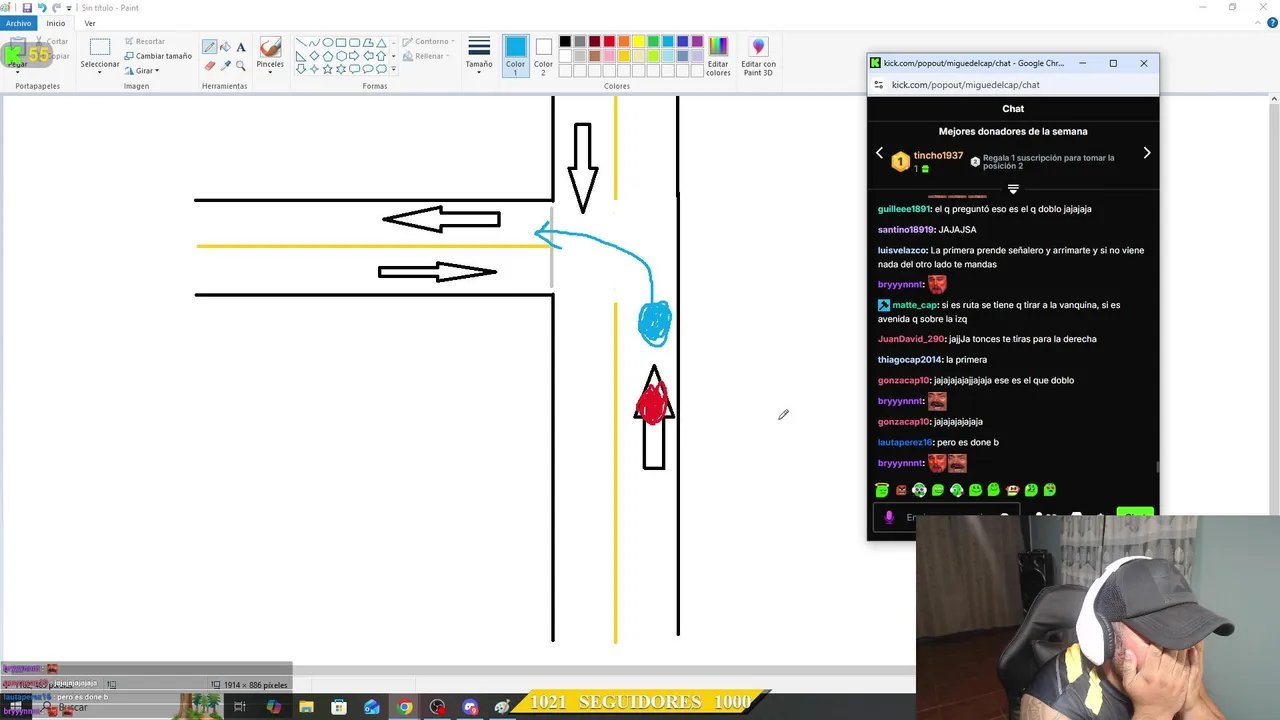
Task: Pick the green color swatch in the top row
Action: click(x=653, y=42)
